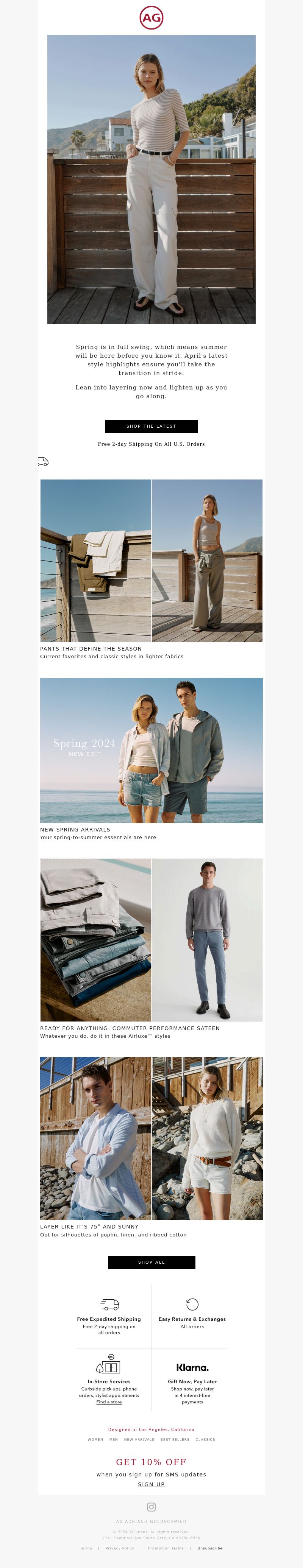Click the Easy Returns circular arrow icon
This screenshot has width=303, height=1568.
point(192,1304)
